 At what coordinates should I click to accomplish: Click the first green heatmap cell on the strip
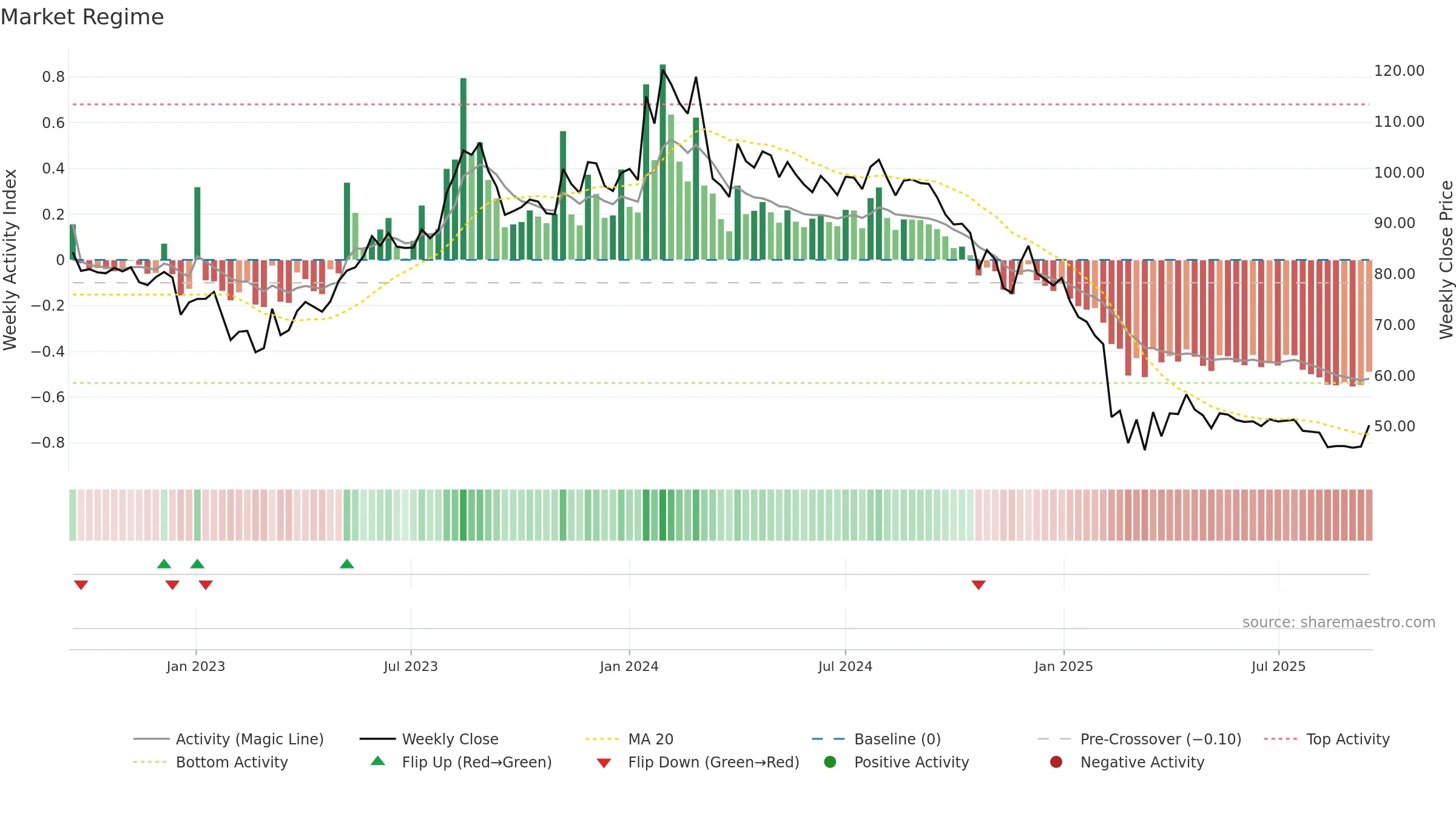73,515
